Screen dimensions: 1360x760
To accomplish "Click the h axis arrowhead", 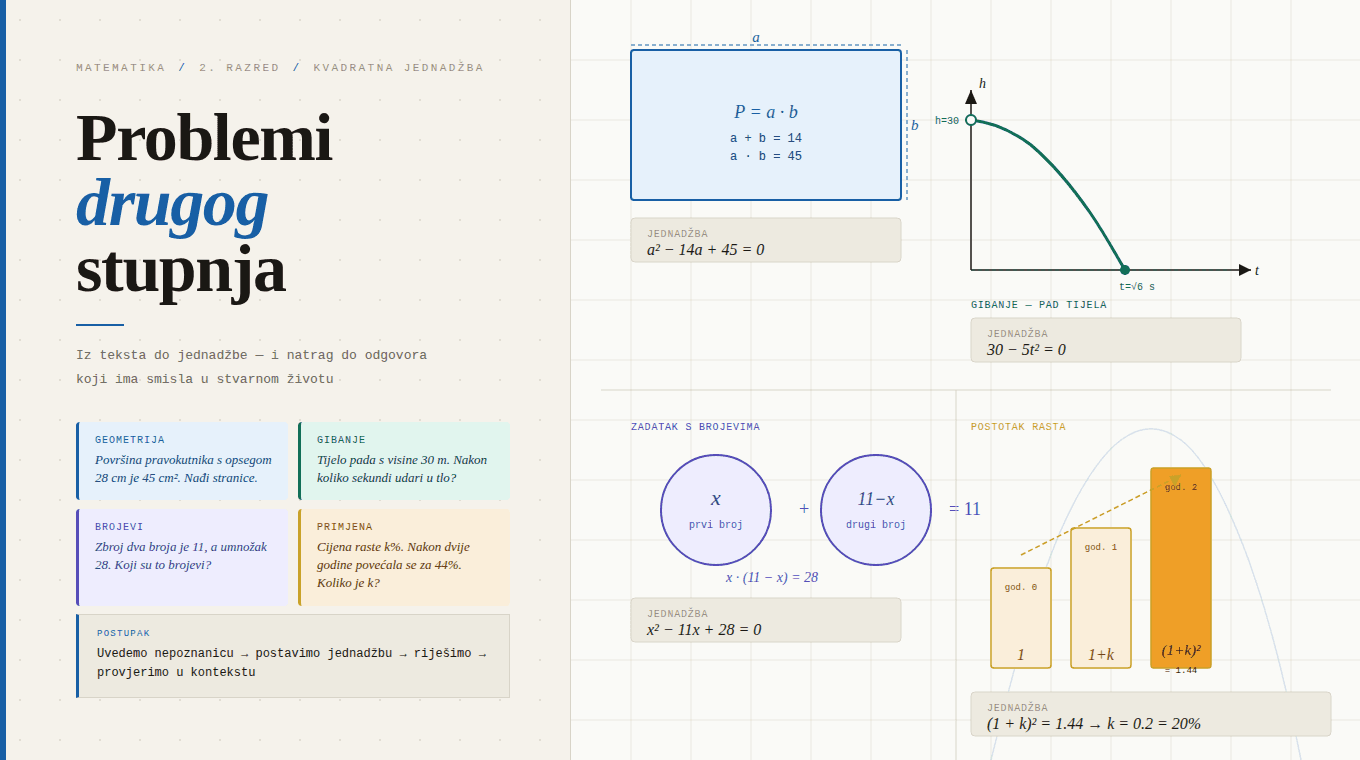I will 971,97.
